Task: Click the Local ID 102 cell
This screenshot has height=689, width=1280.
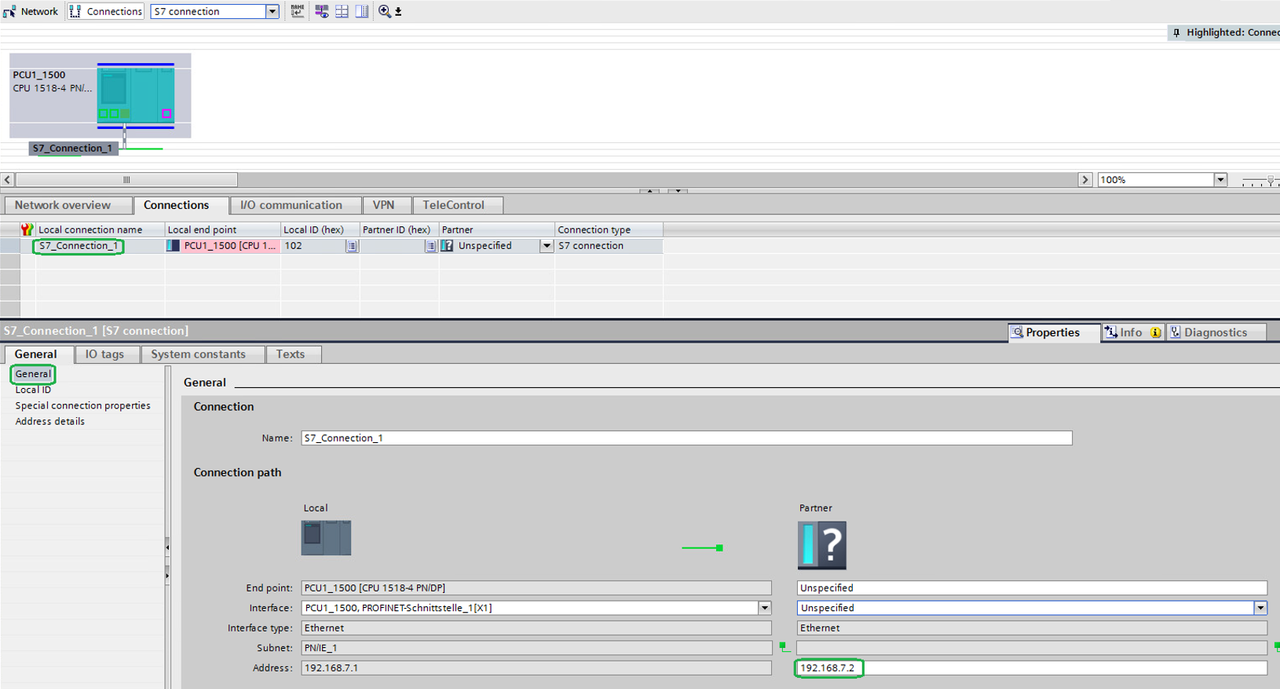Action: [x=313, y=246]
